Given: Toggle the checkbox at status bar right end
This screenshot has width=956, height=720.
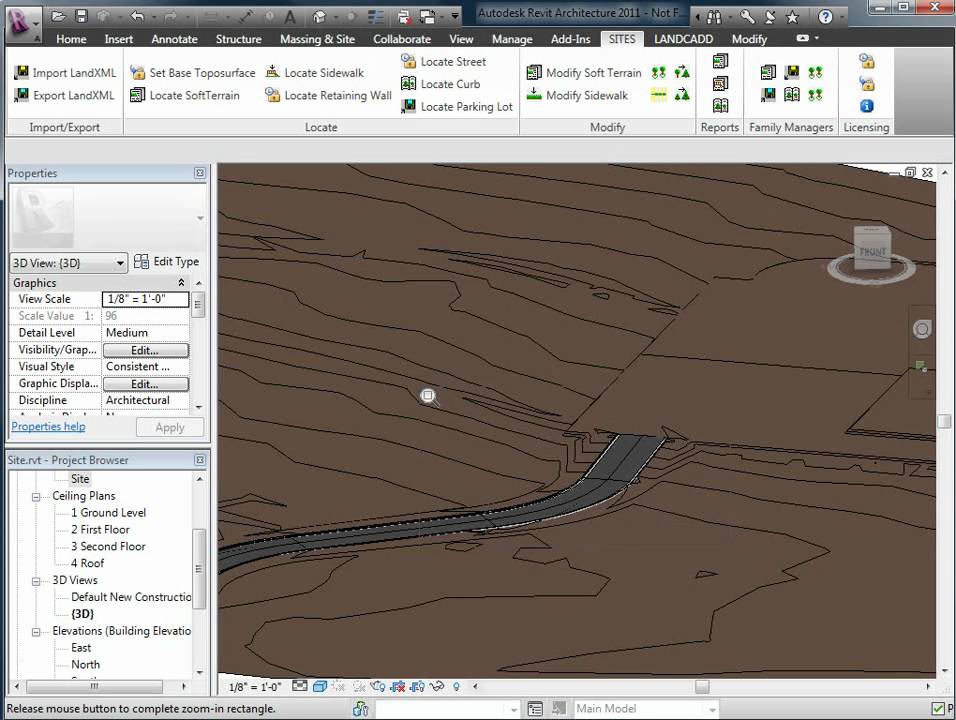Looking at the screenshot, I should (x=938, y=708).
